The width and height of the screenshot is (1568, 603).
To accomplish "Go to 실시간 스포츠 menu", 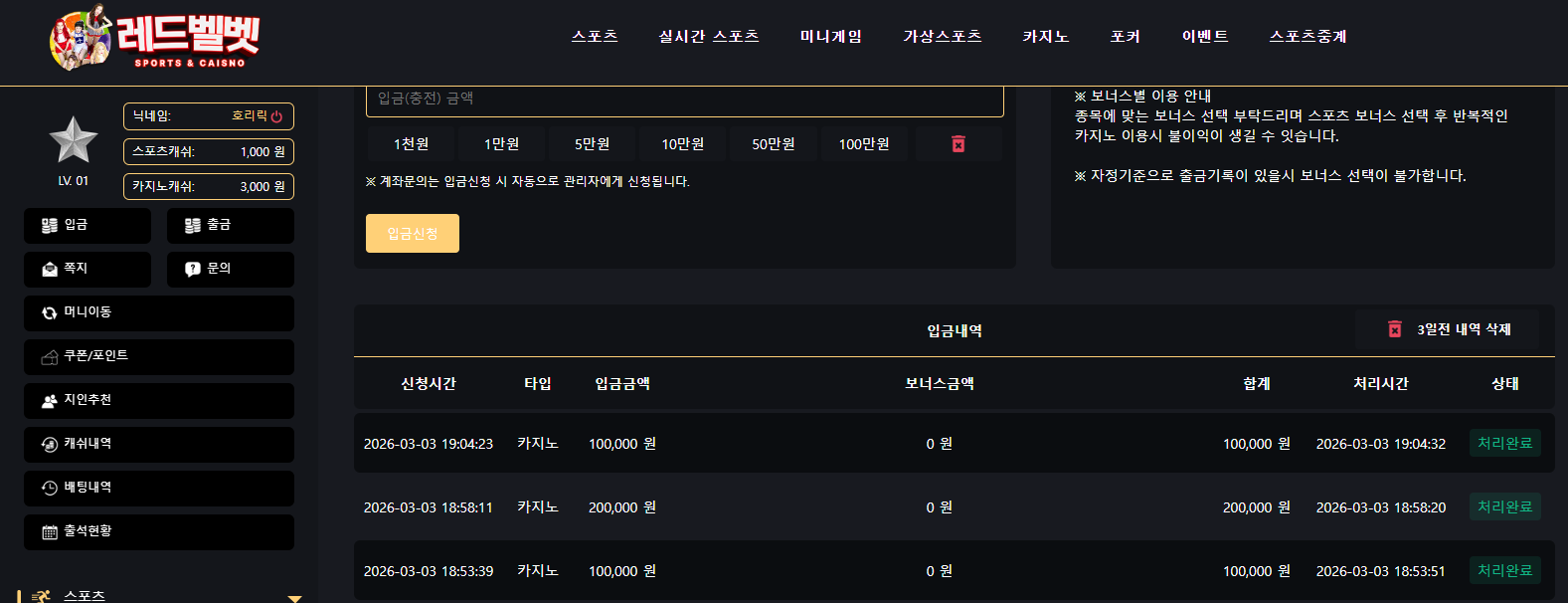I will click(x=709, y=37).
